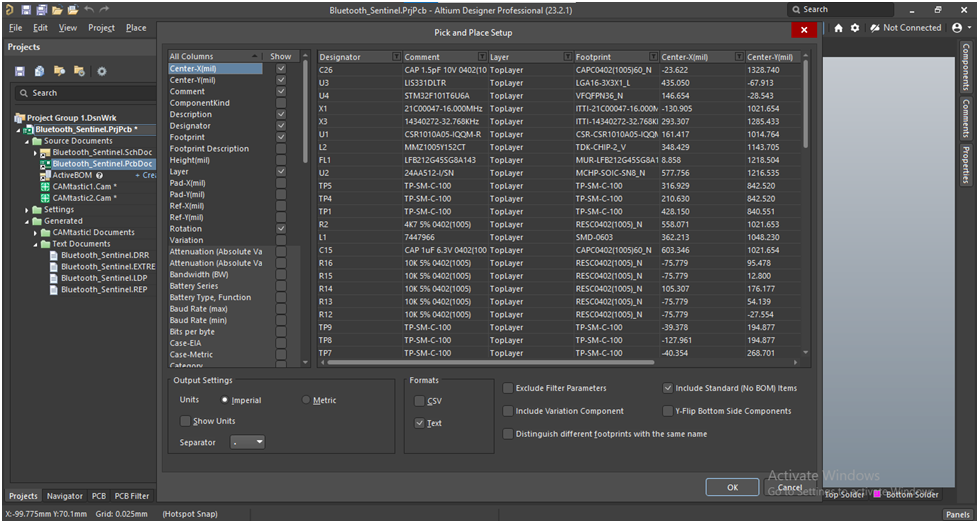Open the Place menu
Screen dimensions: 979x523
[x=136, y=28]
